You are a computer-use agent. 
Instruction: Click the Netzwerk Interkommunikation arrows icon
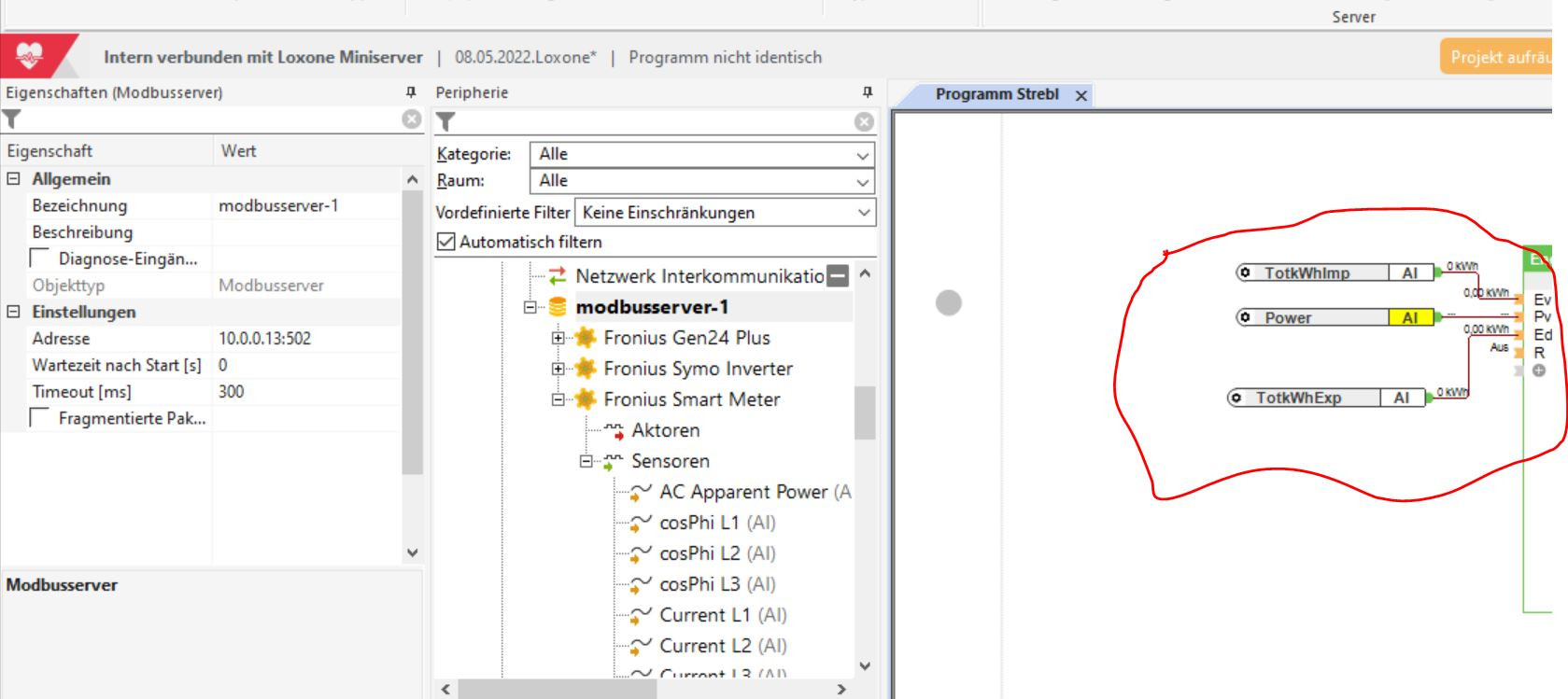coord(558,276)
